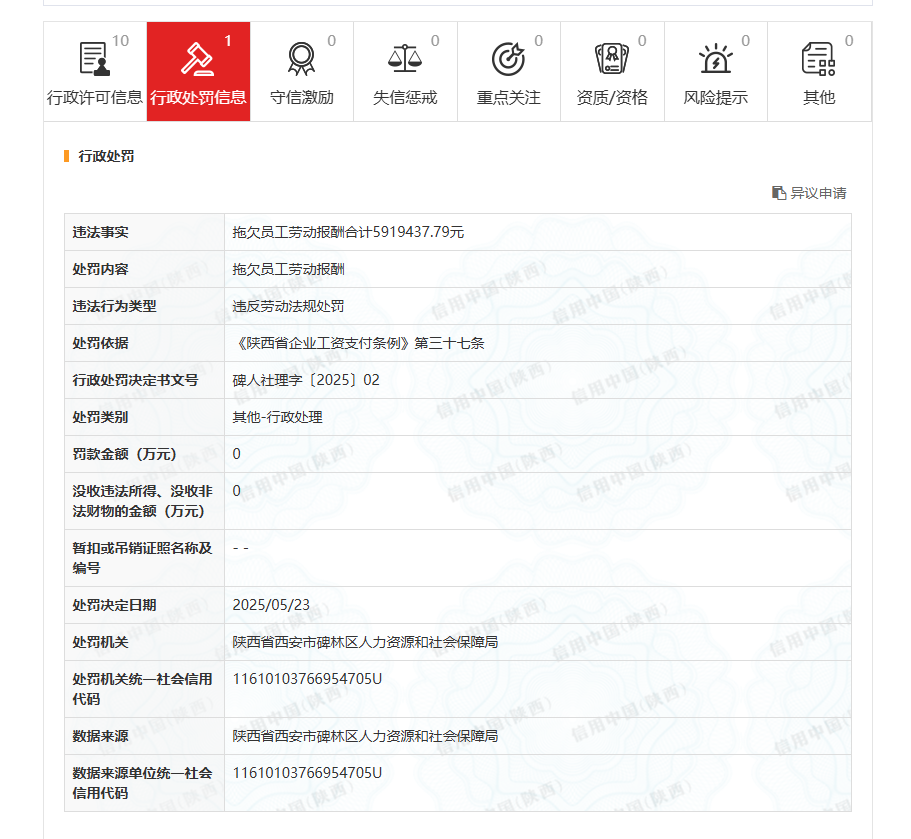Click the 处罚类别 row label
This screenshot has height=839, width=911.
(101, 417)
